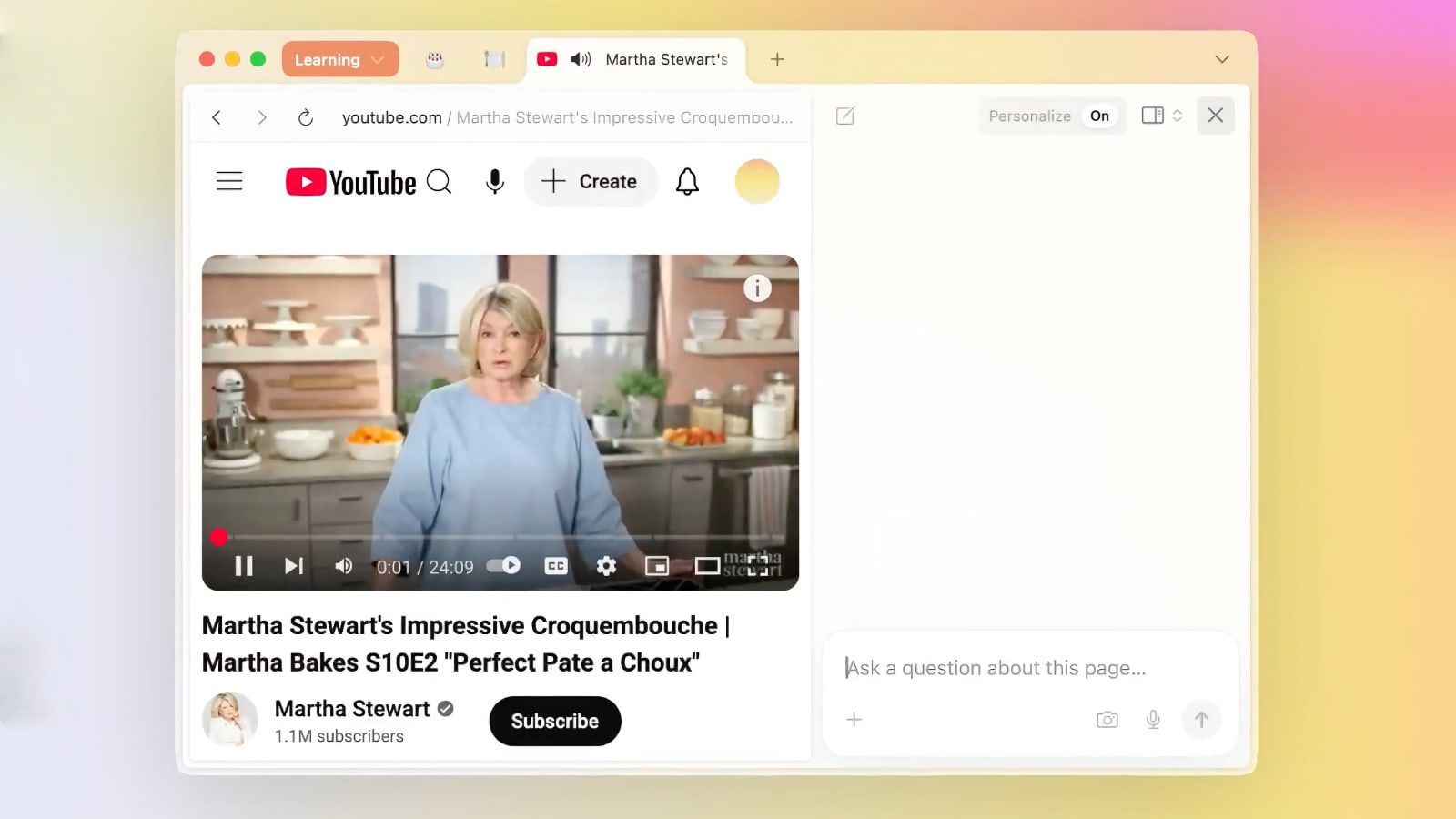Open YouTube notifications bell
The width and height of the screenshot is (1456, 819).
coord(687,182)
